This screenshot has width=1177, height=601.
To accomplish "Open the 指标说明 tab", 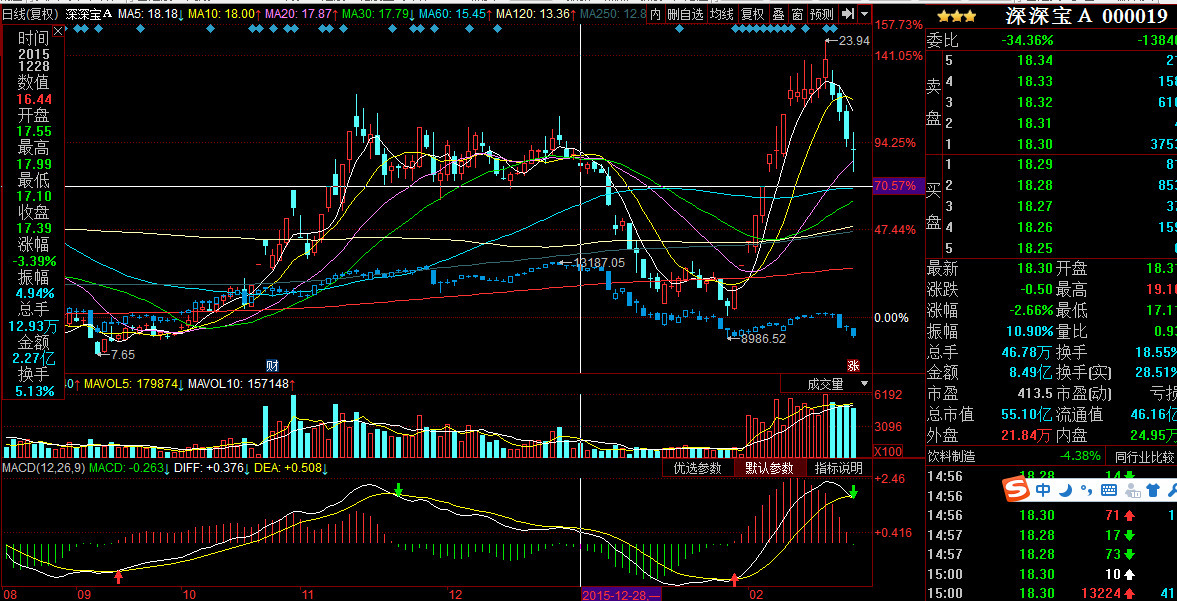I will point(839,468).
